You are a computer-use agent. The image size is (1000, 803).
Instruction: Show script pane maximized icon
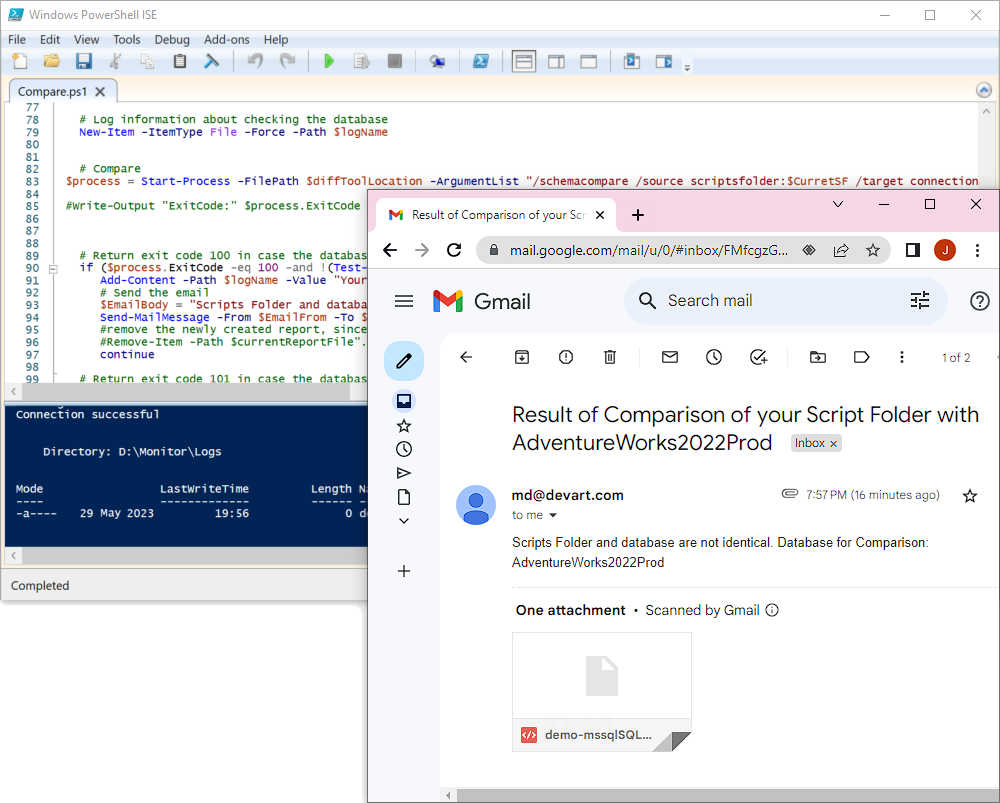point(589,62)
